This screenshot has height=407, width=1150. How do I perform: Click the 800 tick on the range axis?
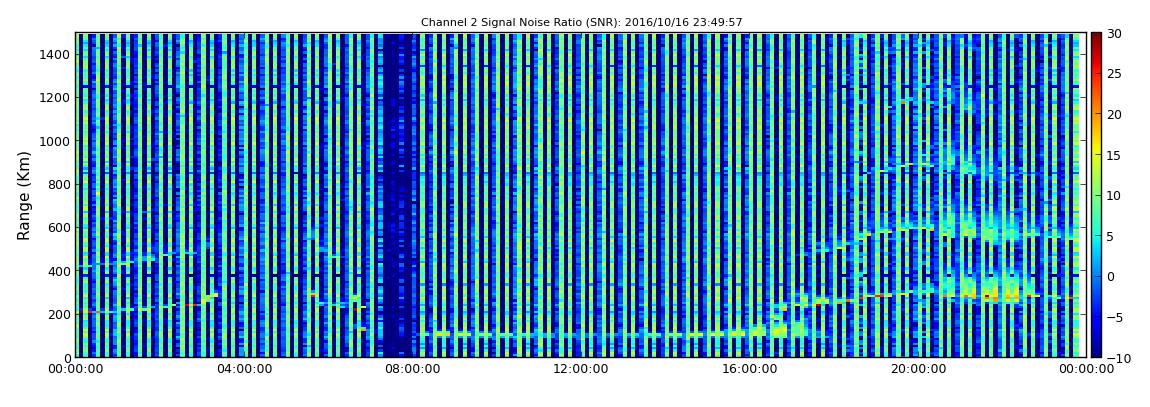tap(59, 184)
